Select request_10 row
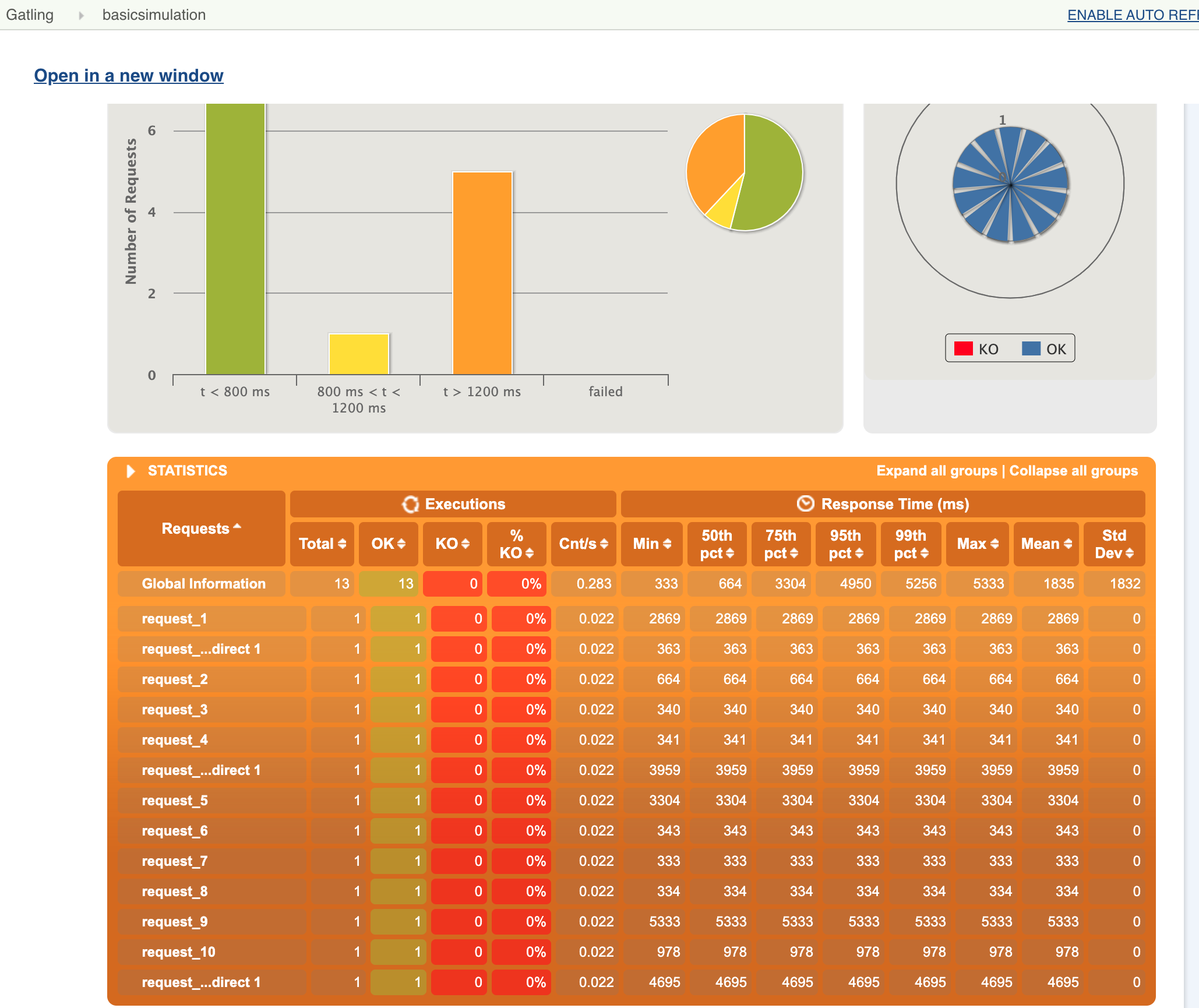The image size is (1199, 1008). 632,952
